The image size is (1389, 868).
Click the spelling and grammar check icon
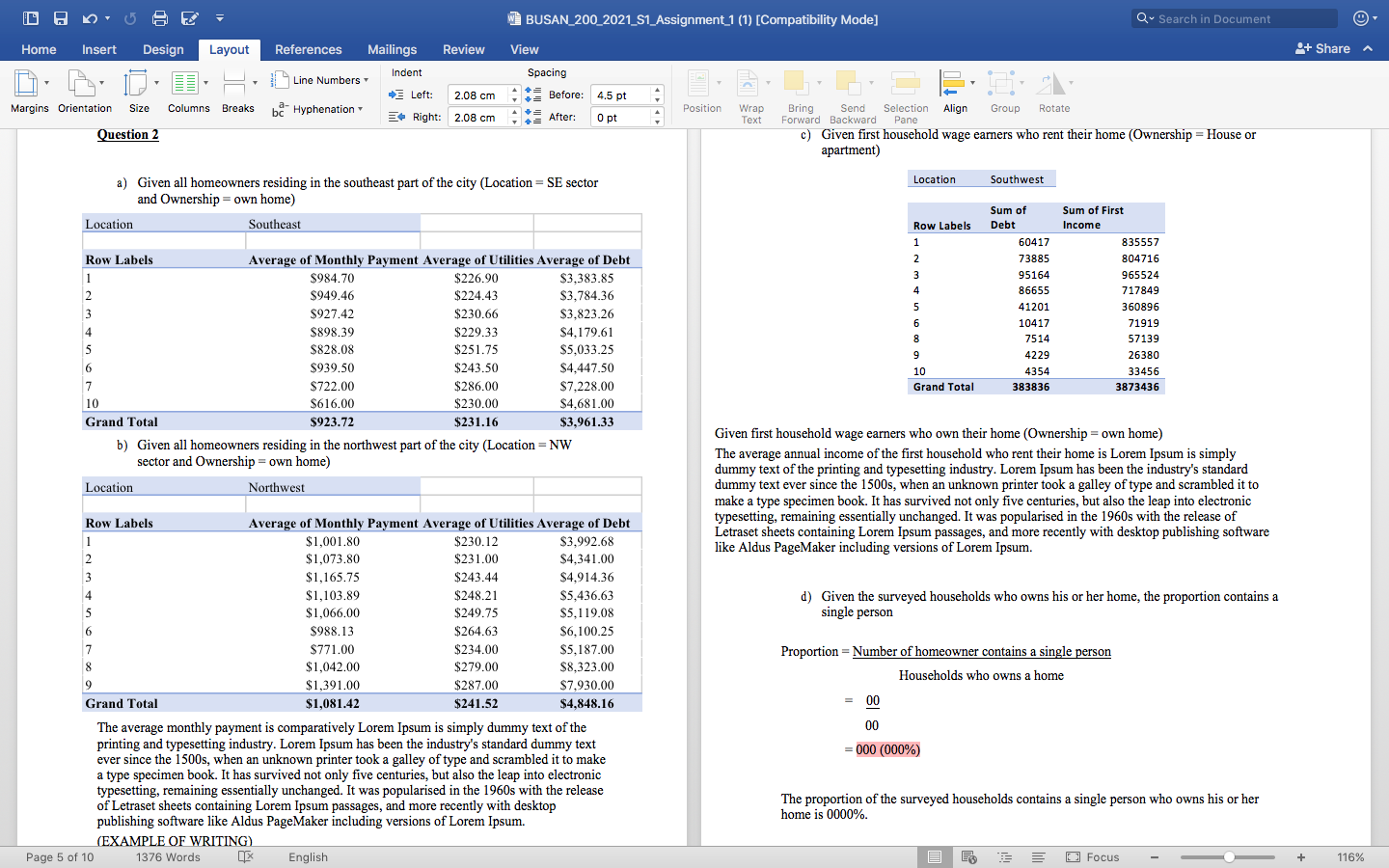click(x=245, y=856)
